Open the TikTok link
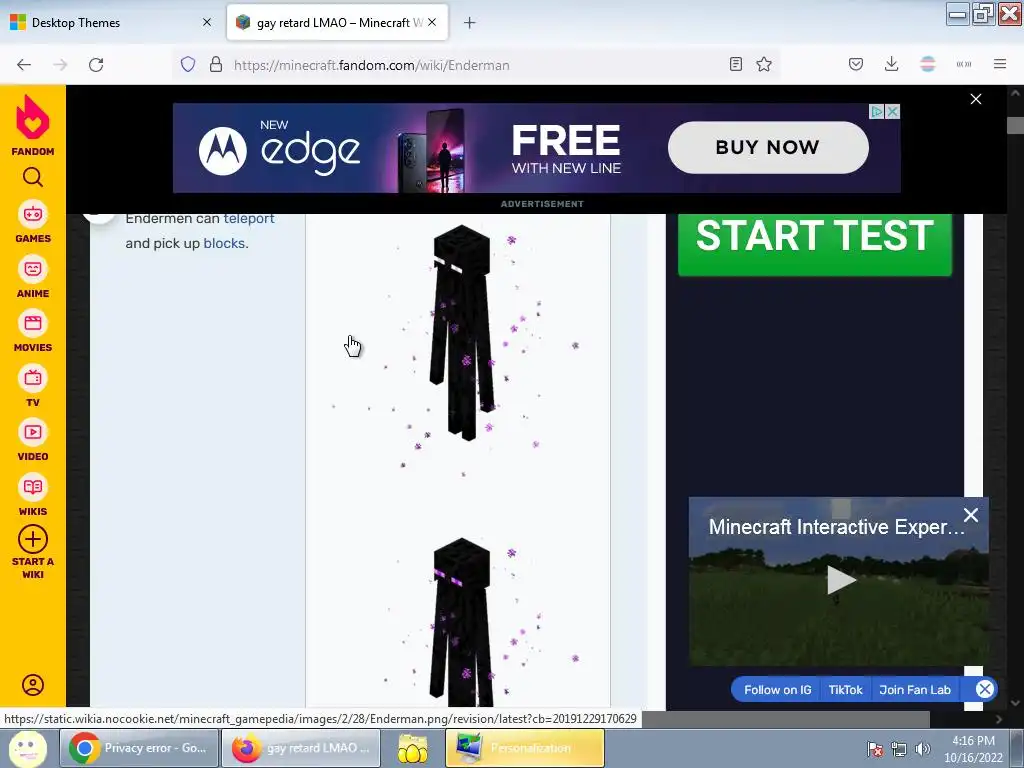Image resolution: width=1024 pixels, height=768 pixels. (x=846, y=690)
